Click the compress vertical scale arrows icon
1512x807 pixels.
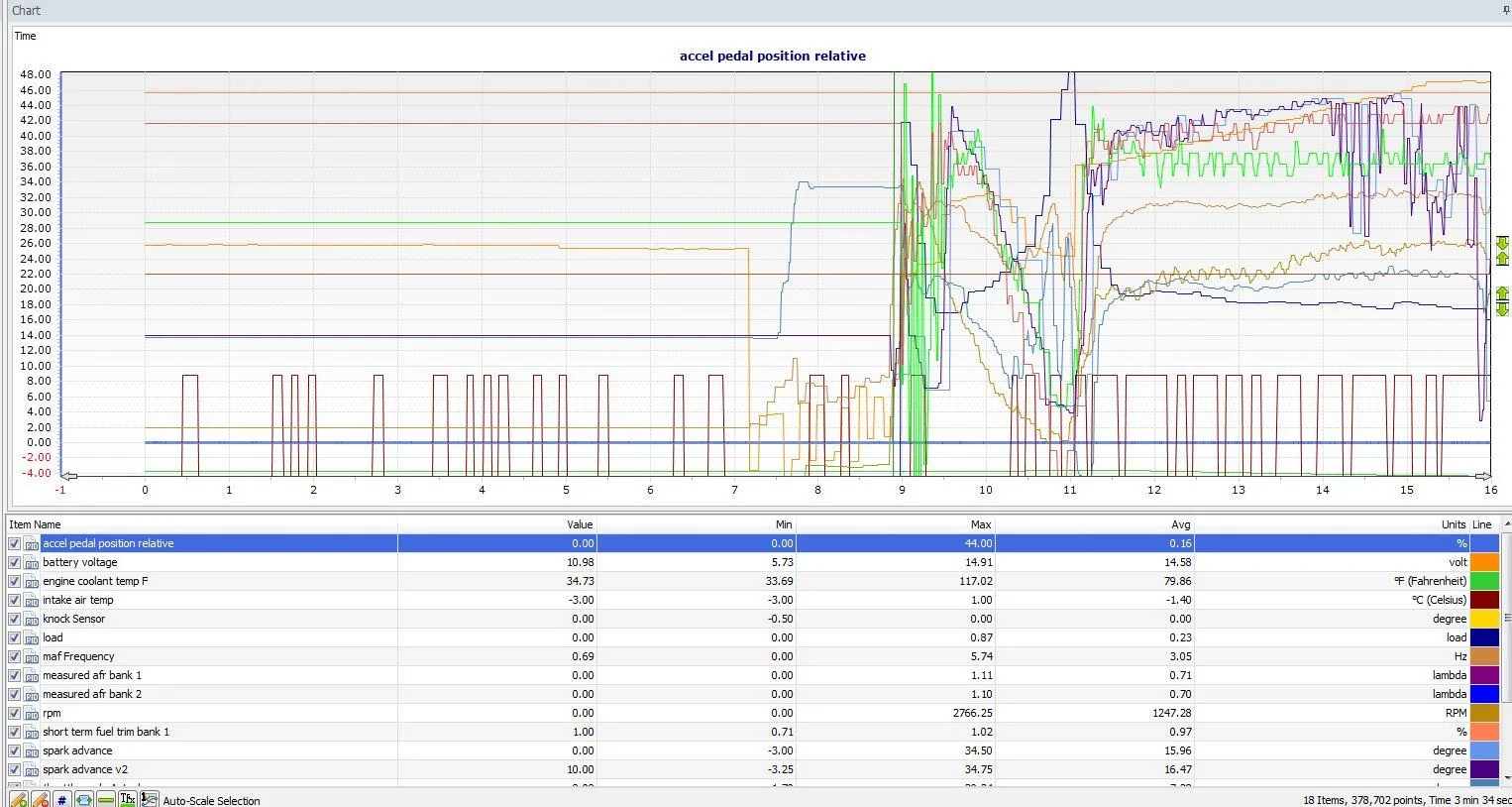coord(1502,251)
